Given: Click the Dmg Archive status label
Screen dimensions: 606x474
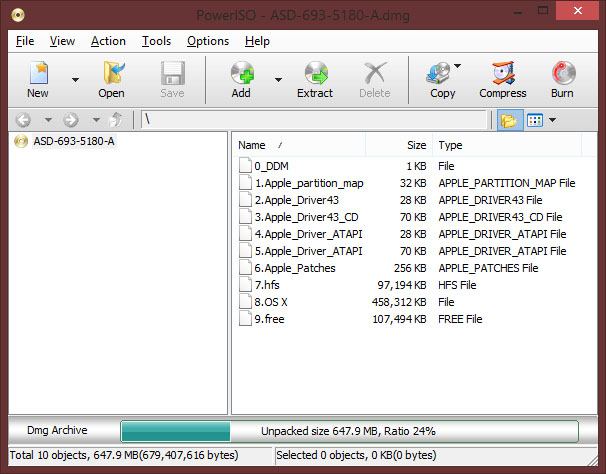Looking at the screenshot, I should click(x=57, y=430).
